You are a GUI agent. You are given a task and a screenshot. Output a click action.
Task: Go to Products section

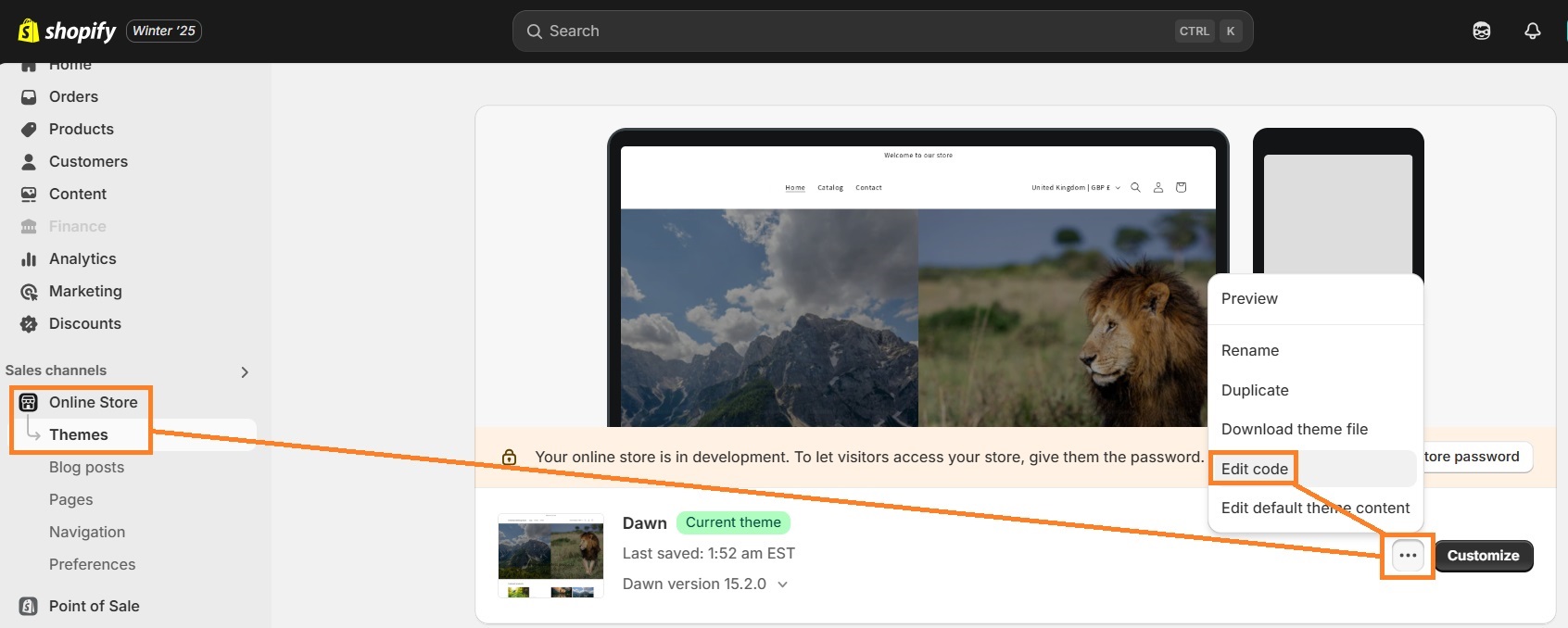point(82,129)
